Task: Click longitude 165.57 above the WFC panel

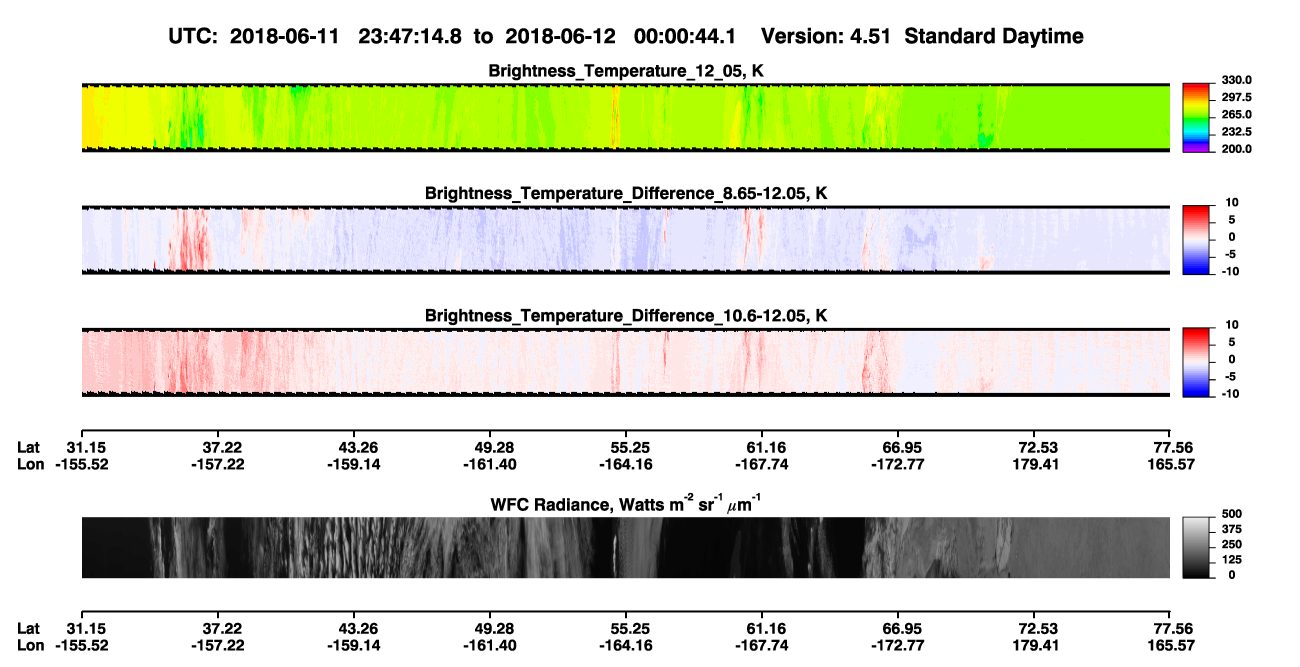Action: tap(1171, 464)
